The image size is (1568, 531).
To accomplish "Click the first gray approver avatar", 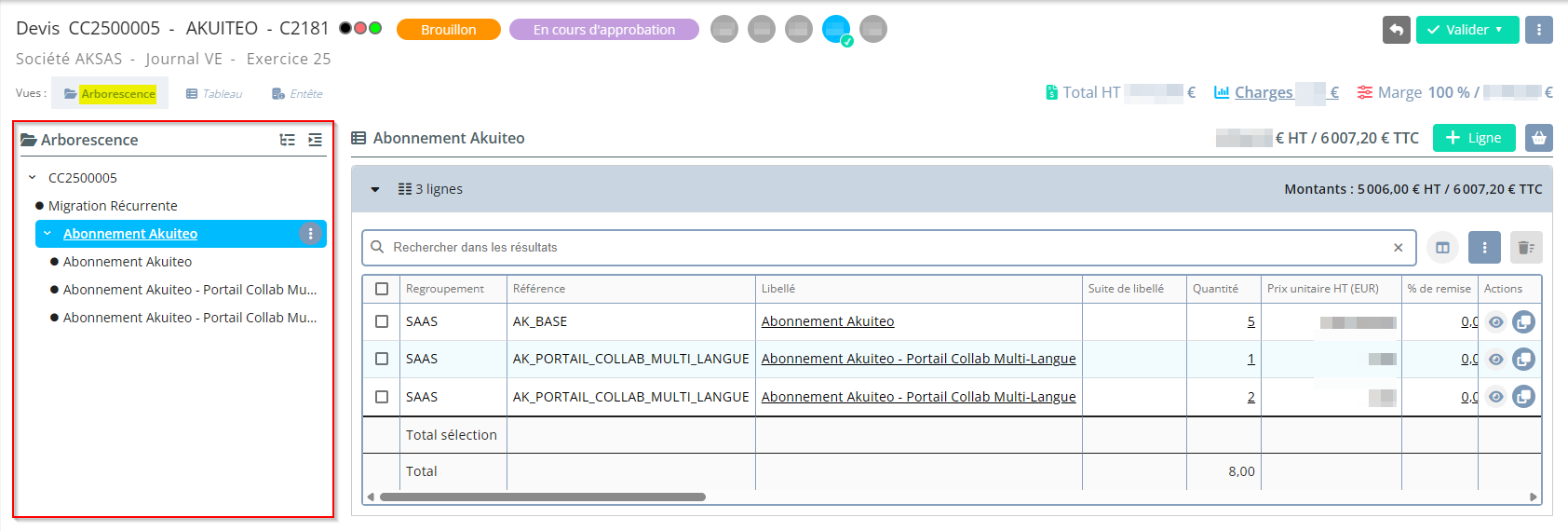I will pyautogui.click(x=724, y=30).
